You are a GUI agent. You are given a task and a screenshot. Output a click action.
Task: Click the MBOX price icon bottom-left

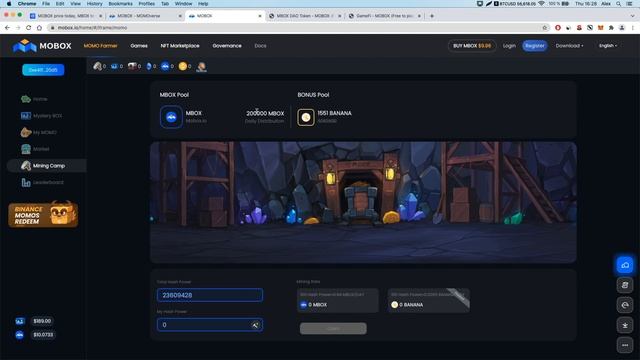pos(20,335)
